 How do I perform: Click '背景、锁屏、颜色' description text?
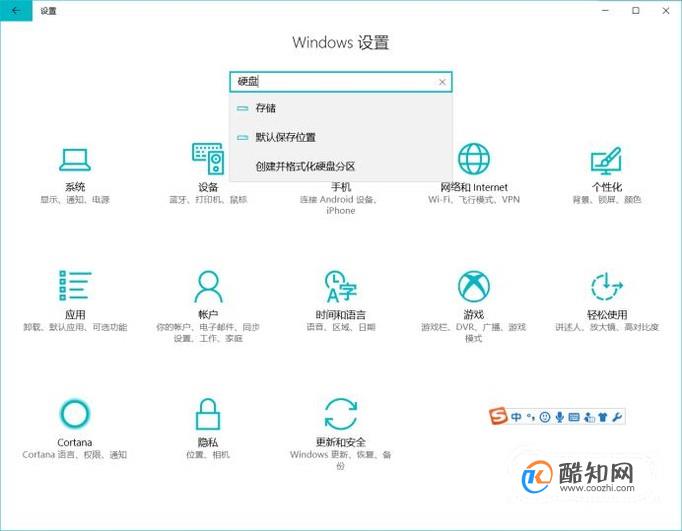pos(607,200)
